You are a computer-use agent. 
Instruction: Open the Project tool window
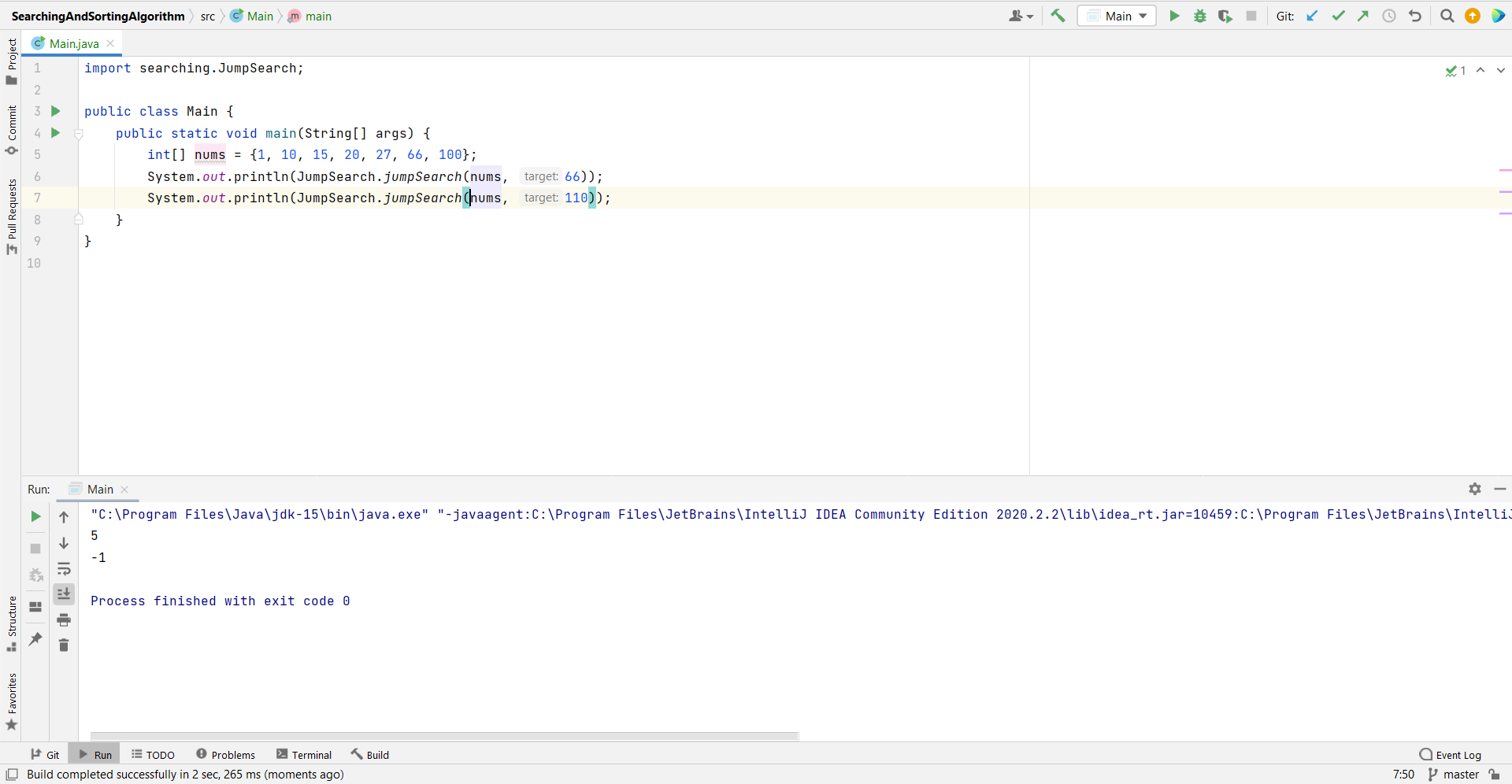[x=11, y=61]
